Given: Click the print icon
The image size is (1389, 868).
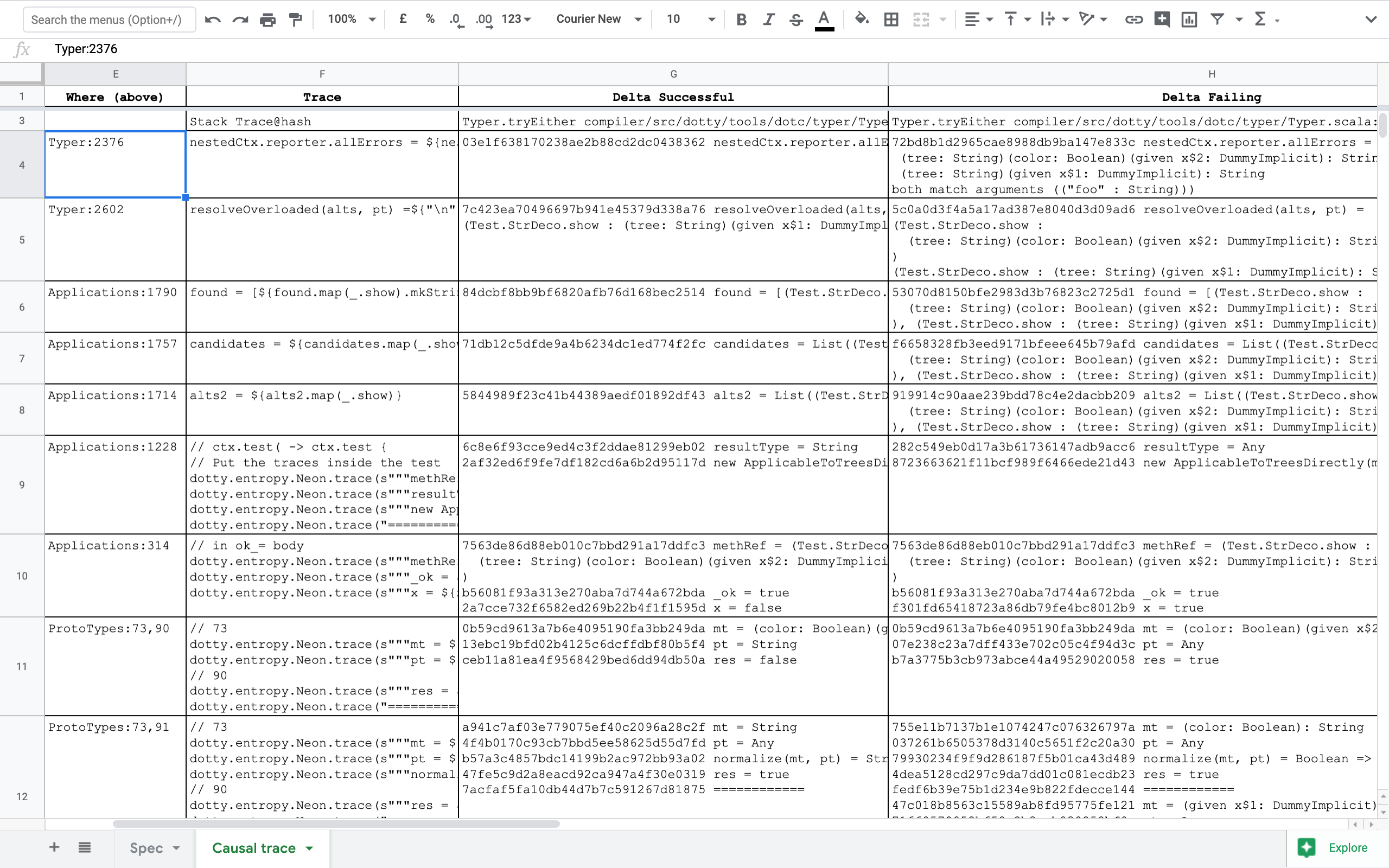Looking at the screenshot, I should (267, 20).
